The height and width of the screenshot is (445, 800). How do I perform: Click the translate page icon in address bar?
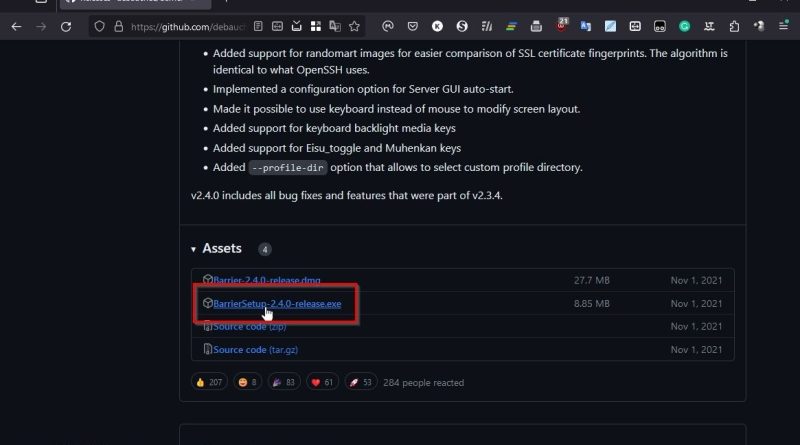(x=335, y=26)
